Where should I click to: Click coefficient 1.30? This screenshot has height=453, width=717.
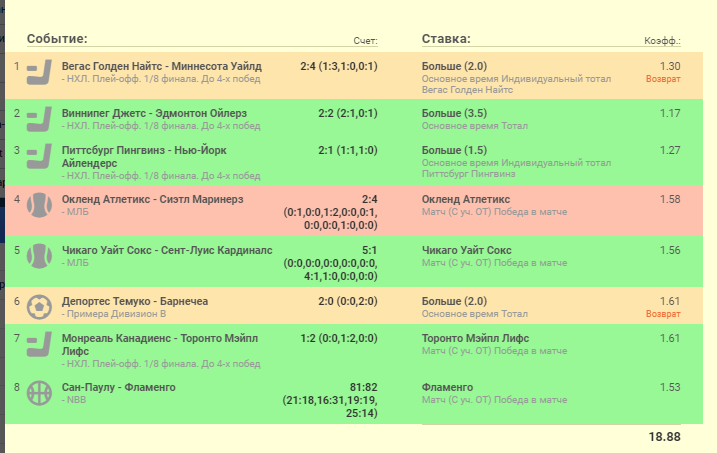pyautogui.click(x=670, y=66)
